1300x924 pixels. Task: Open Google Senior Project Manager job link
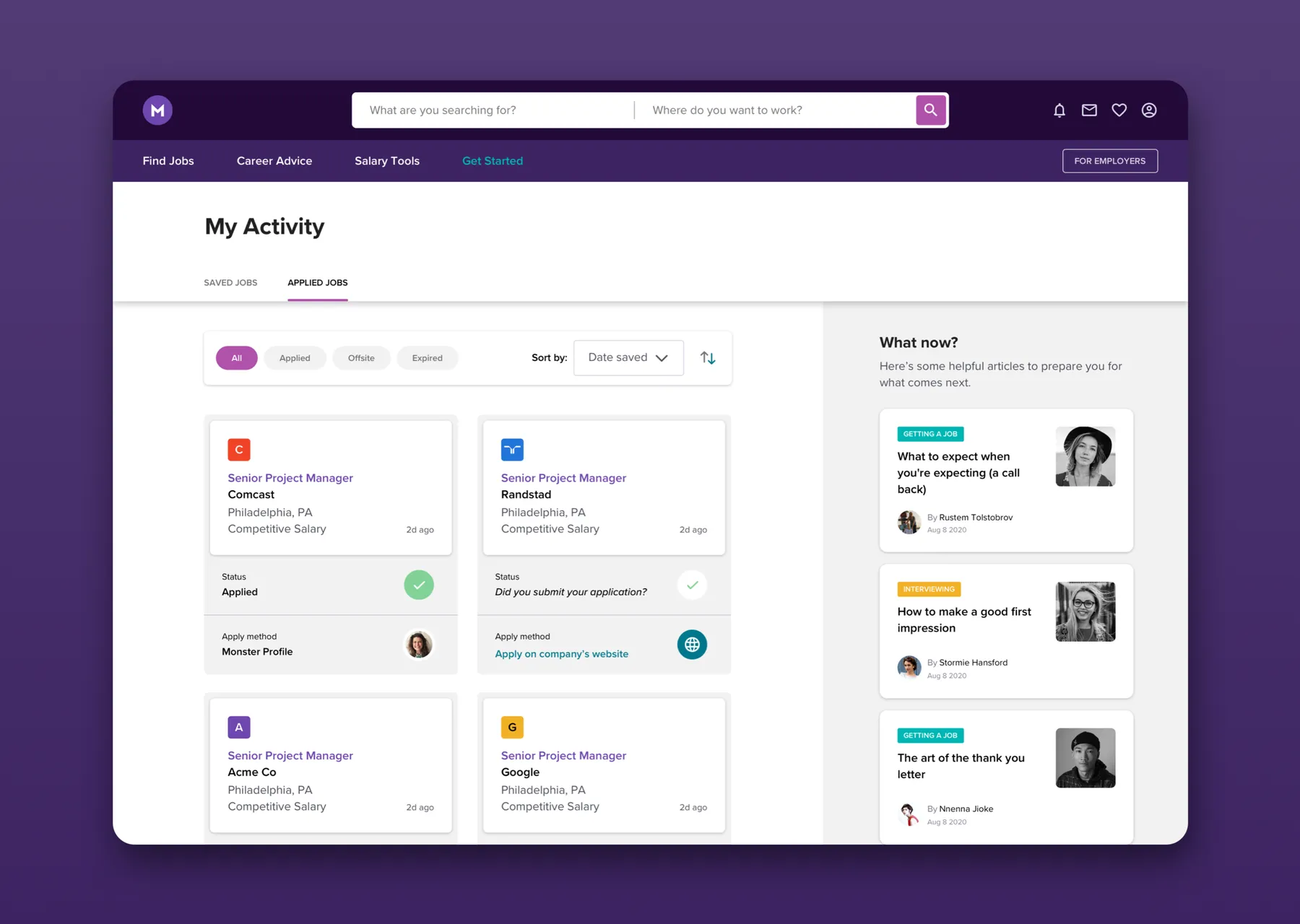point(563,756)
